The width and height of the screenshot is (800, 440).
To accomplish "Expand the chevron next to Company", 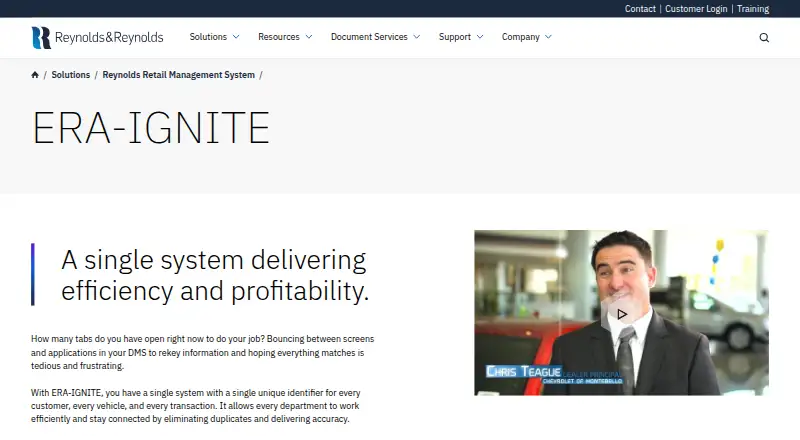I will click(548, 37).
